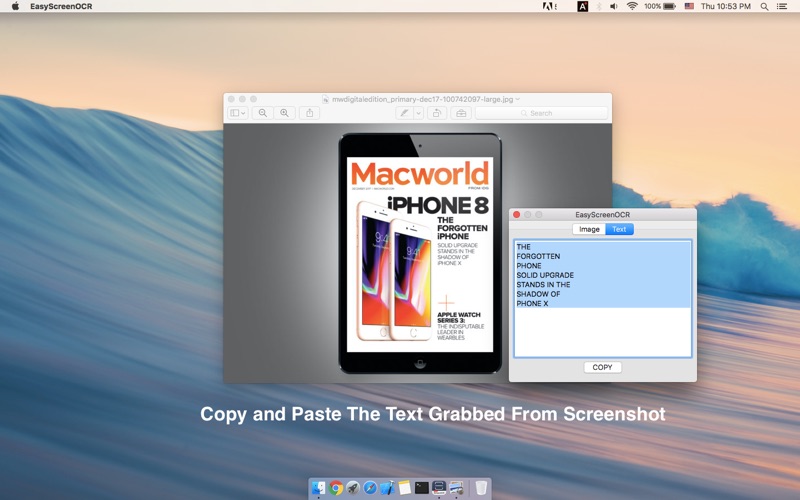Click the Search field in Preview

541,113
